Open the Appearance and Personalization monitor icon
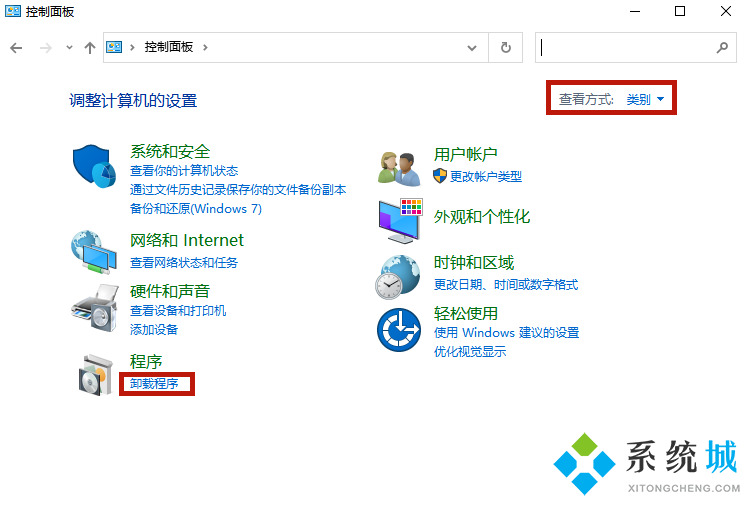 pyautogui.click(x=400, y=219)
